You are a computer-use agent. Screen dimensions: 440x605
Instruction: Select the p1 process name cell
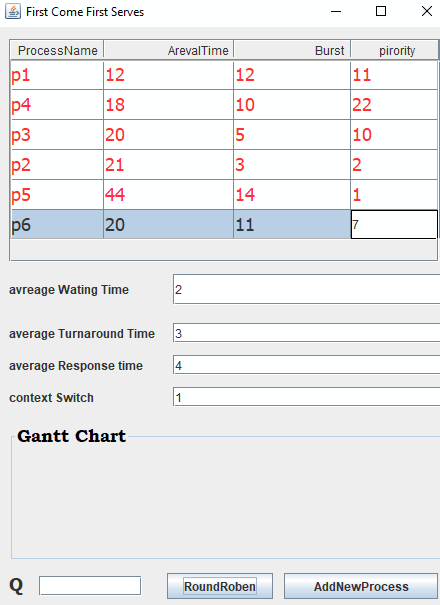57,75
